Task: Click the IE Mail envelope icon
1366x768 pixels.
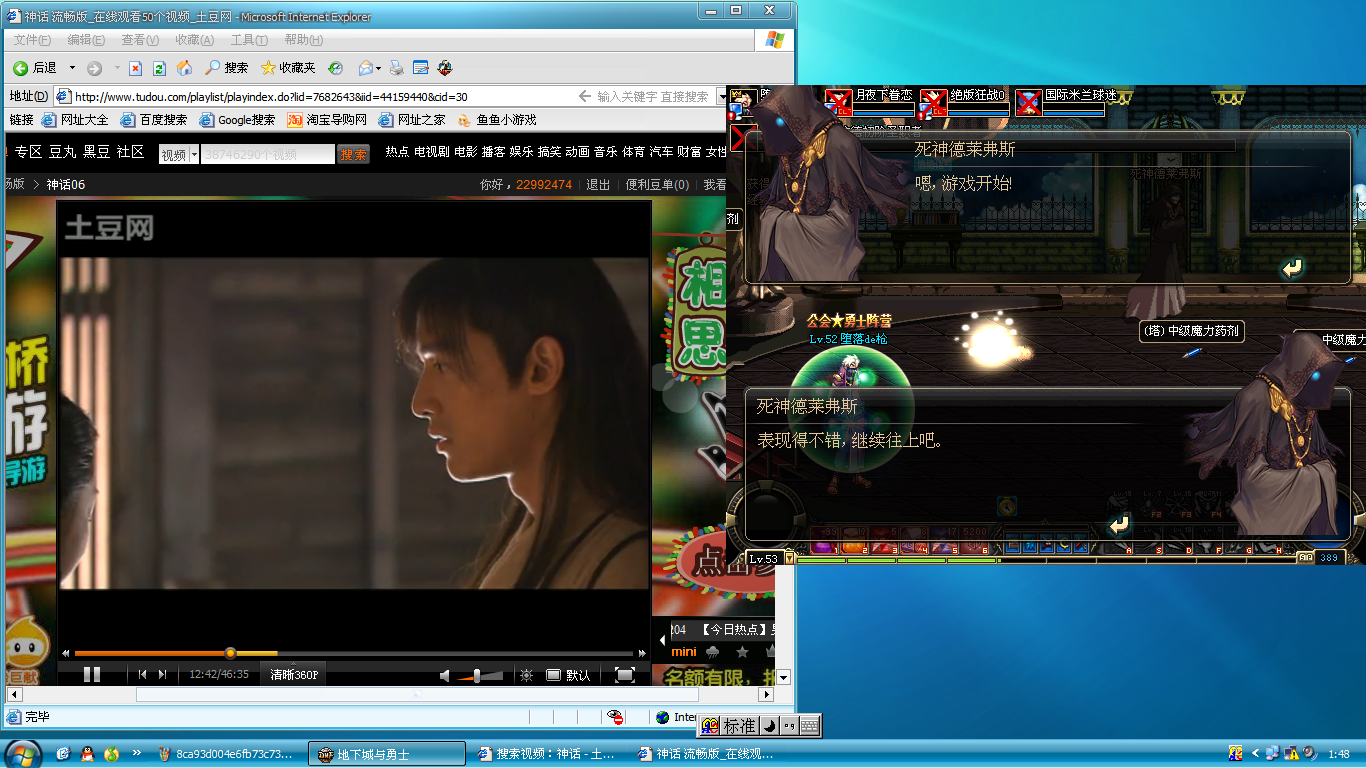Action: click(x=365, y=68)
